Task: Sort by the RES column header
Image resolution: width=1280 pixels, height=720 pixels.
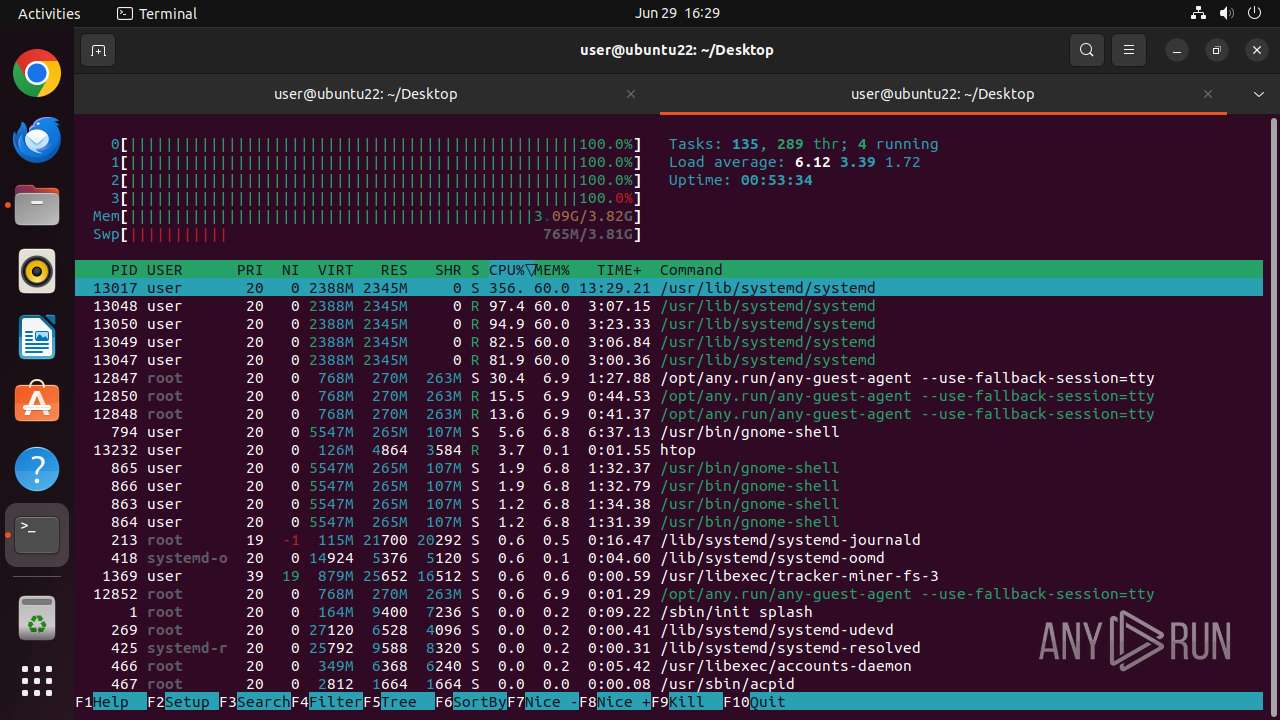Action: [394, 270]
